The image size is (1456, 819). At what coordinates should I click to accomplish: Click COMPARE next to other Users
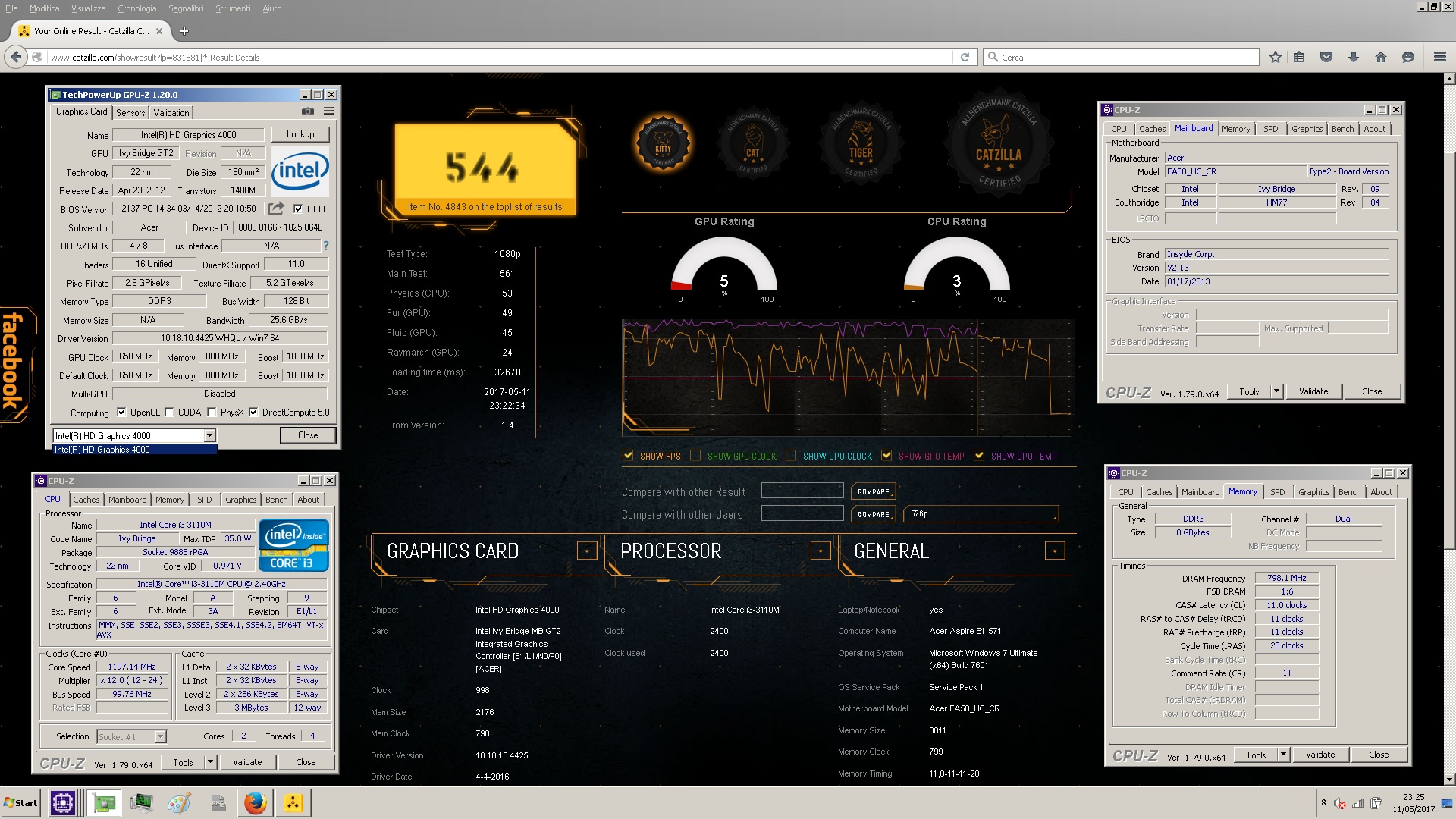[x=874, y=514]
